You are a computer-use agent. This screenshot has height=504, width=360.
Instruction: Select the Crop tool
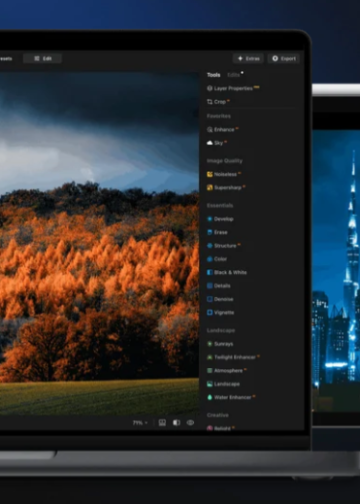pyautogui.click(x=218, y=102)
